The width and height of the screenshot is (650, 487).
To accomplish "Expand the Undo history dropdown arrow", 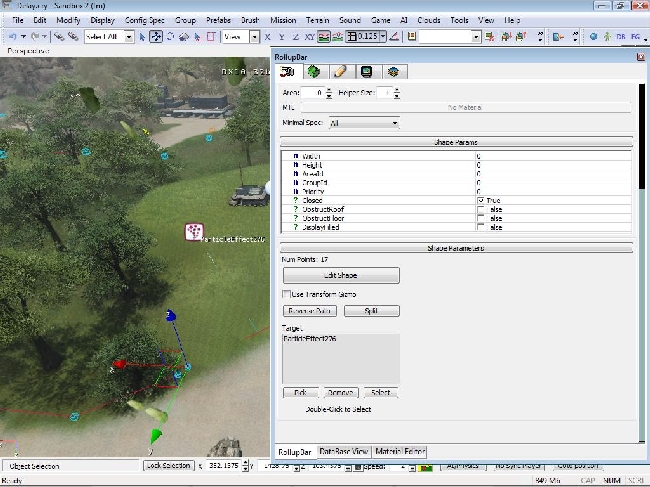I will pyautogui.click(x=23, y=37).
